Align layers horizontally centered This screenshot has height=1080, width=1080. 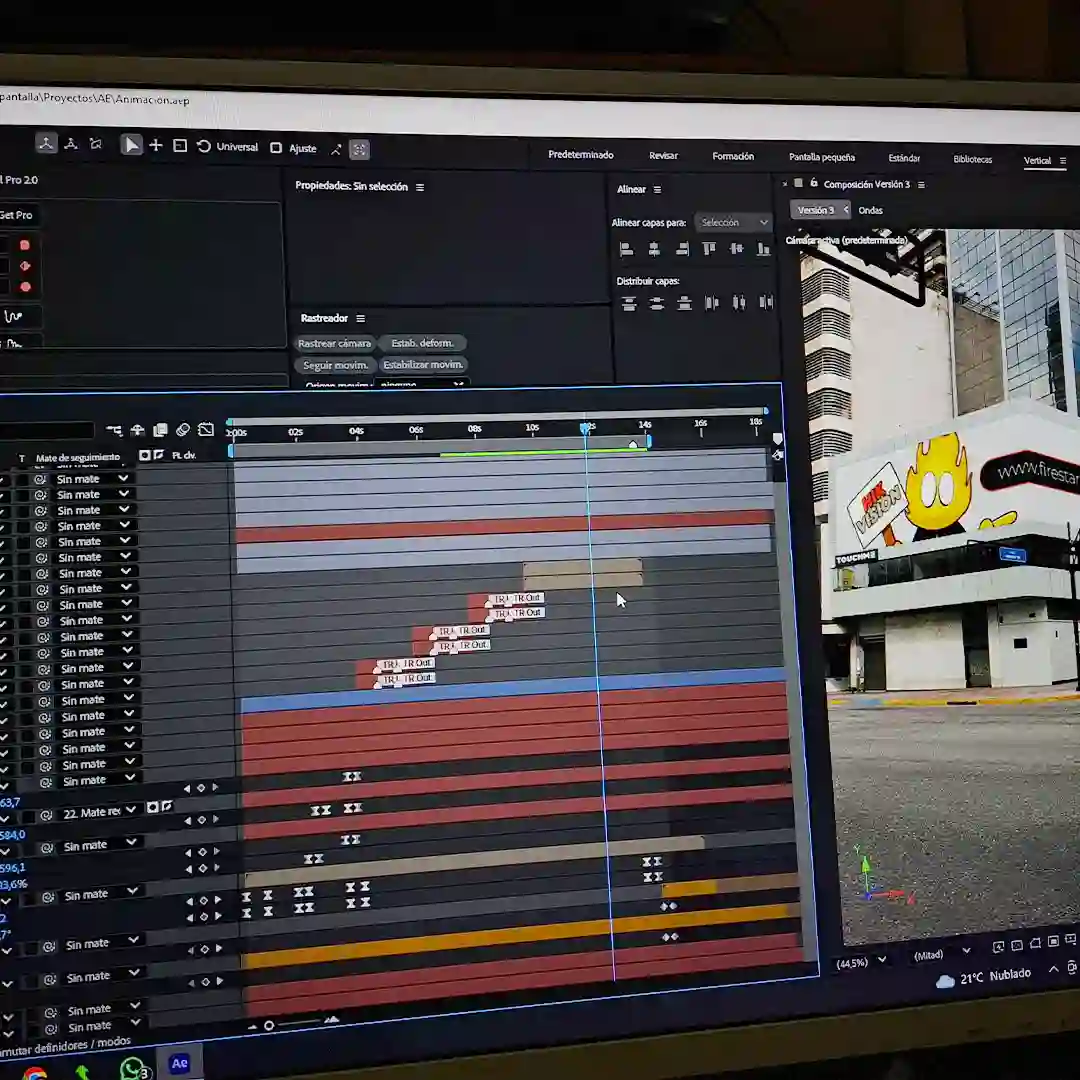pyautogui.click(x=654, y=249)
